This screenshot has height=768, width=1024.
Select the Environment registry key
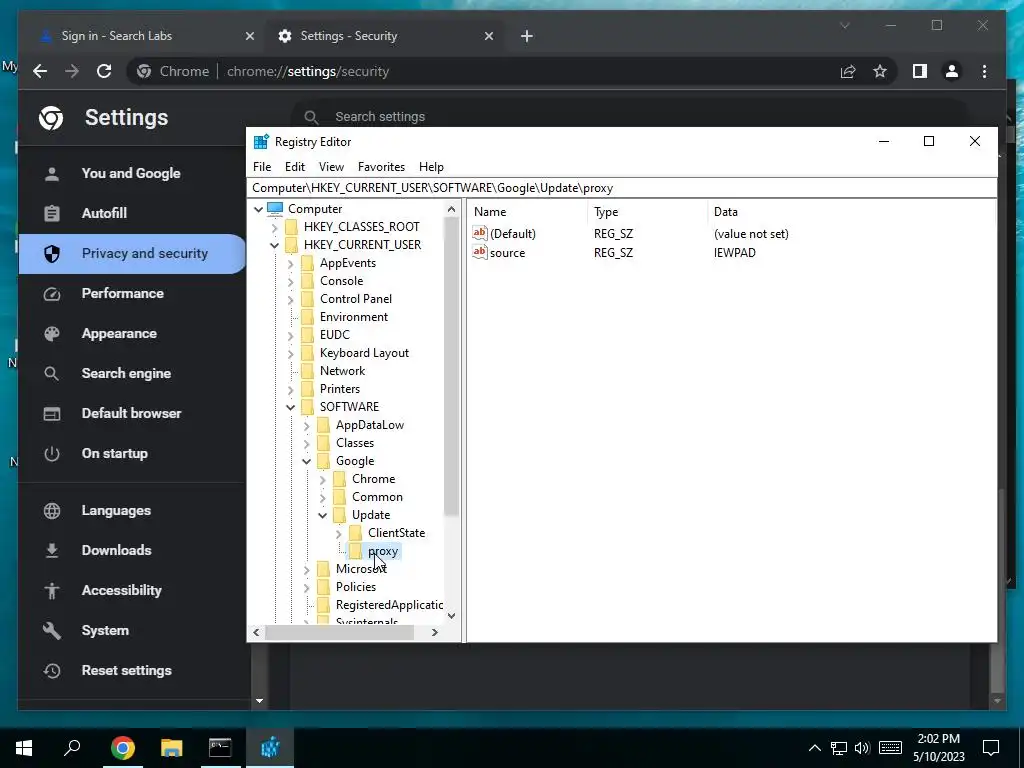(354, 317)
